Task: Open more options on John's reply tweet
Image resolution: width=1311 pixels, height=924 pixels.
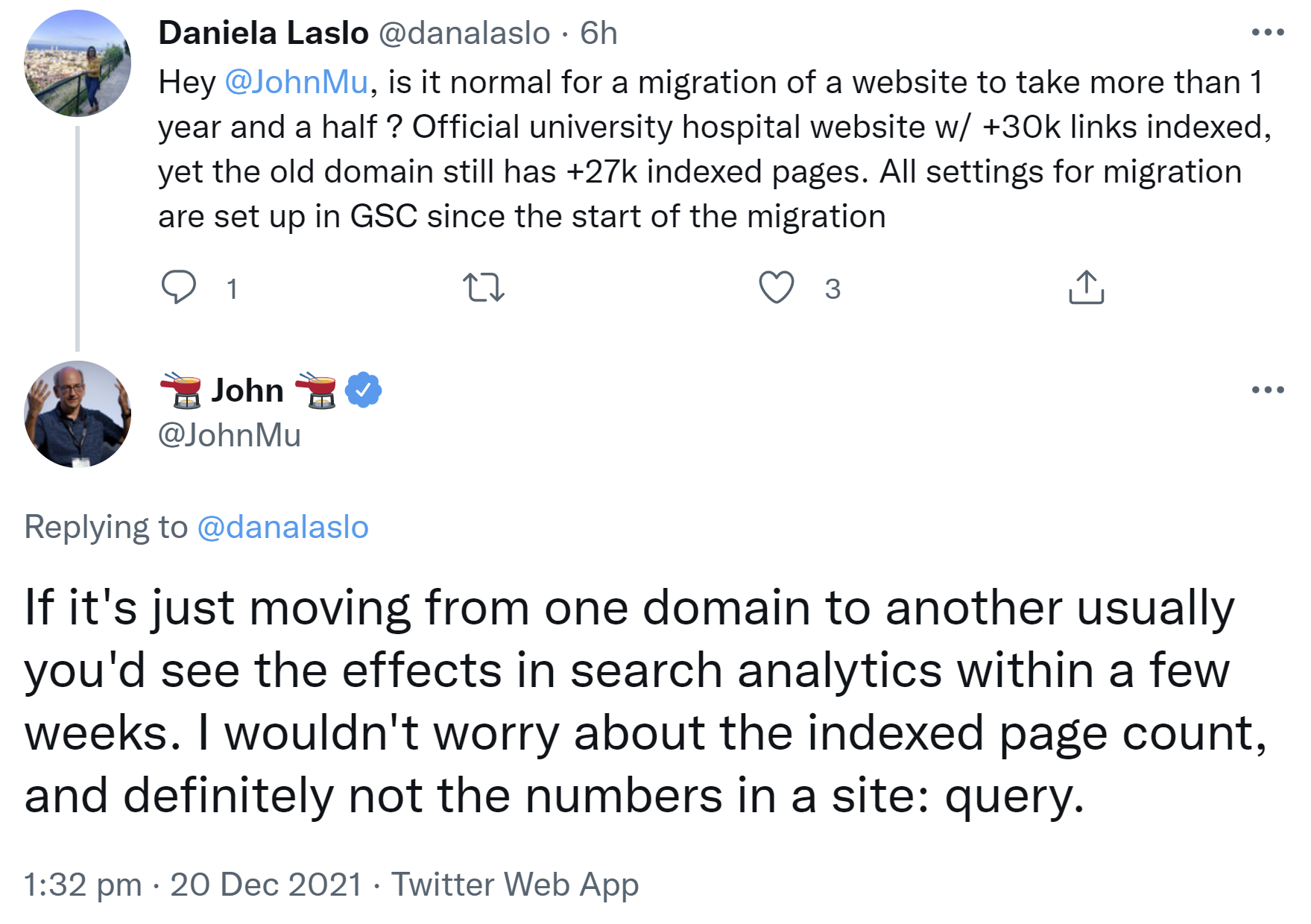Action: tap(1267, 390)
